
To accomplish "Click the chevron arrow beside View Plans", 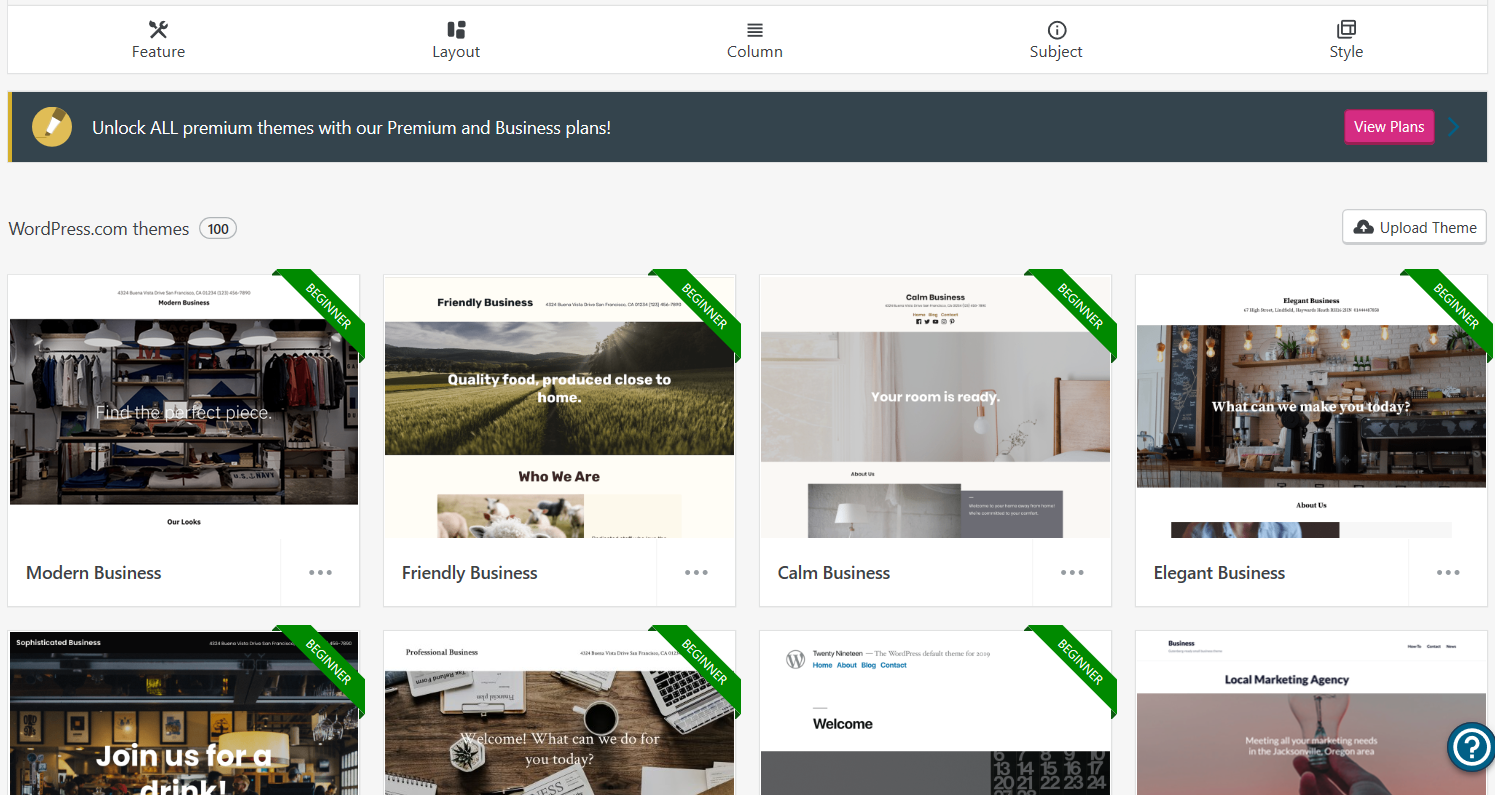I will [1454, 127].
